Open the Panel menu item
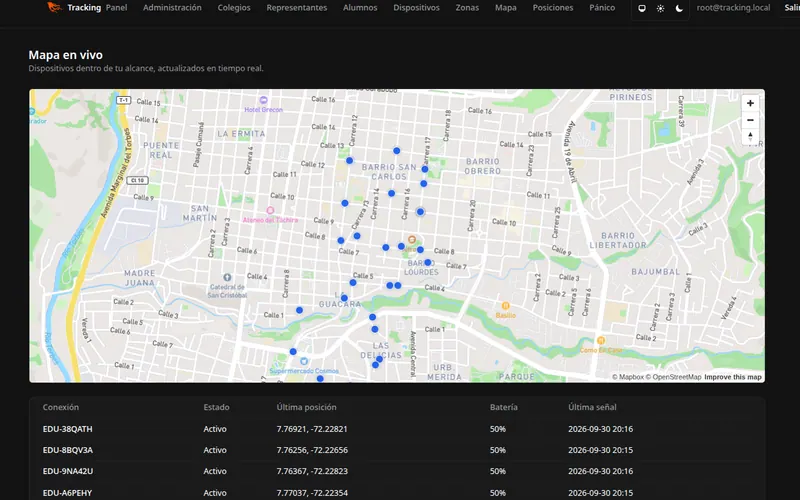The height and width of the screenshot is (500, 800). [116, 8]
